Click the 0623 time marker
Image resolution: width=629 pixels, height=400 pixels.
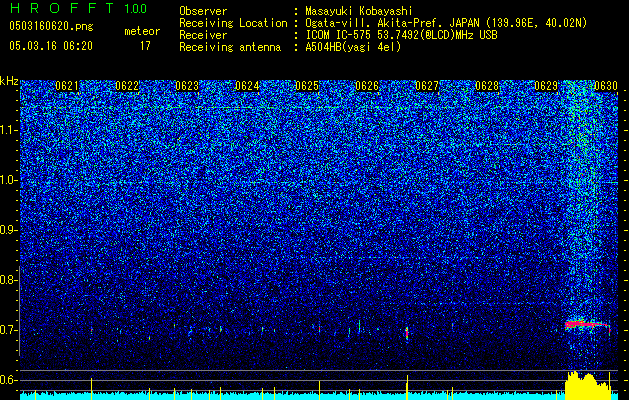coord(187,86)
